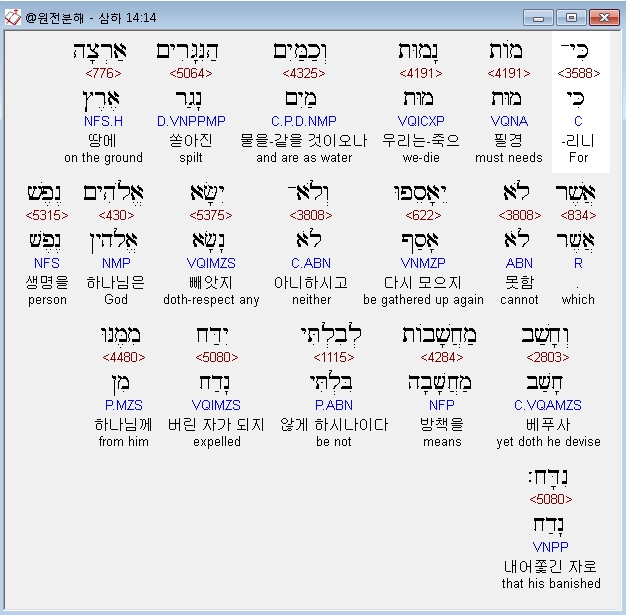626x615 pixels.
Task: Click Strong's number <4480>
Action: 124,357
